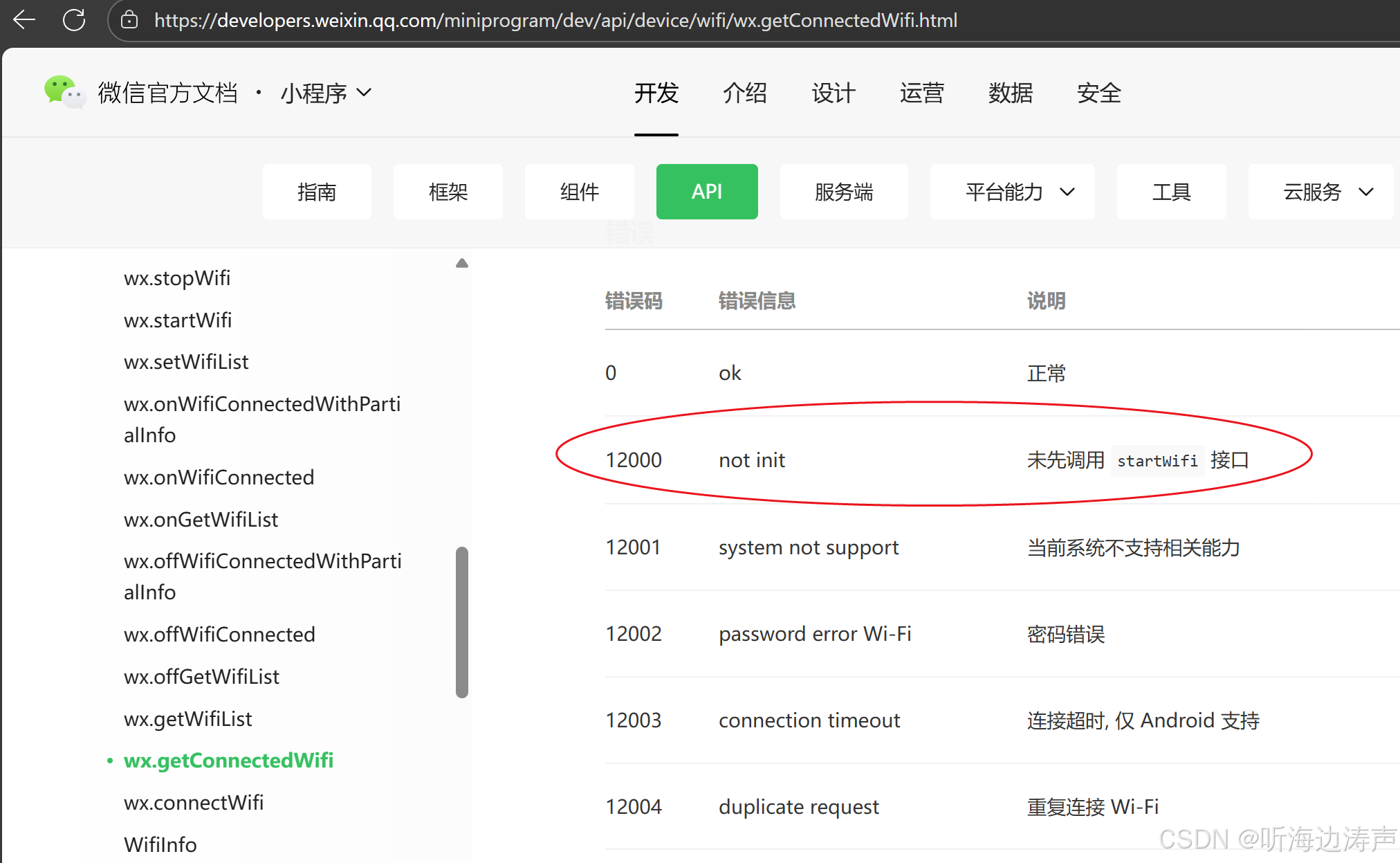Viewport: 1400px width, 863px height.
Task: Switch to the 介绍 tab
Action: [745, 93]
